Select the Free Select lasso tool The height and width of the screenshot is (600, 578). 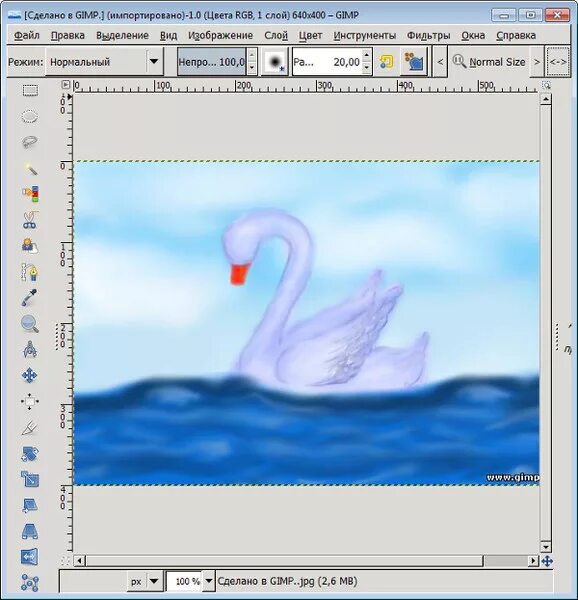click(29, 143)
